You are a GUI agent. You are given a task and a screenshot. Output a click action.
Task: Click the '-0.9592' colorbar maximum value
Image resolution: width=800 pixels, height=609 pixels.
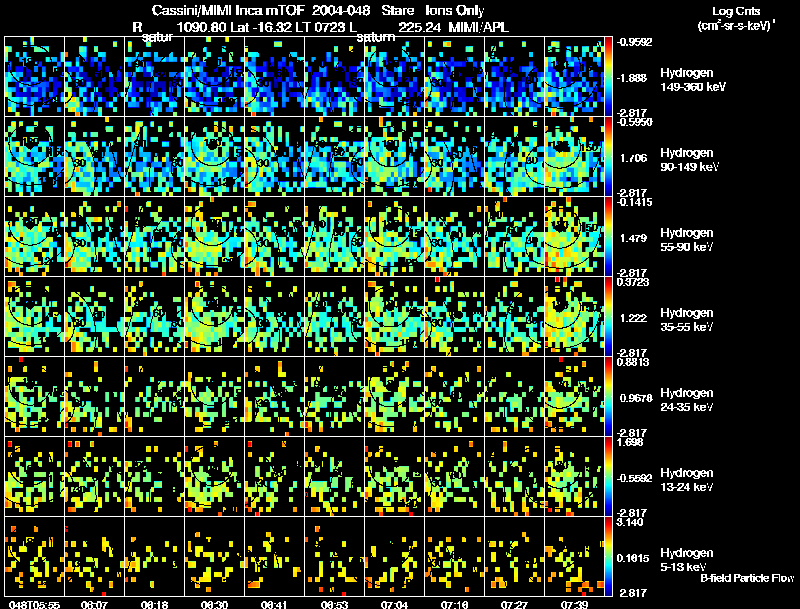click(x=635, y=42)
